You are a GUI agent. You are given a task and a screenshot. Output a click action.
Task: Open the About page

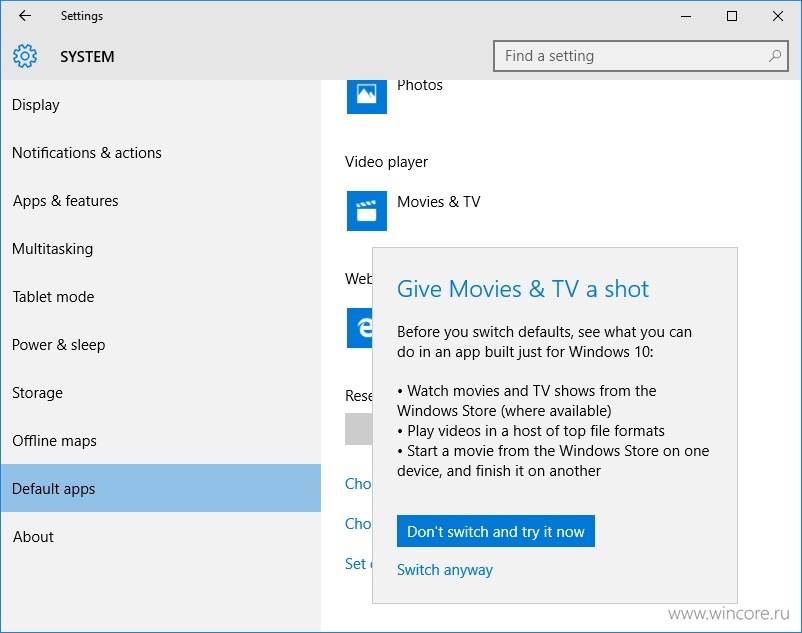161,536
